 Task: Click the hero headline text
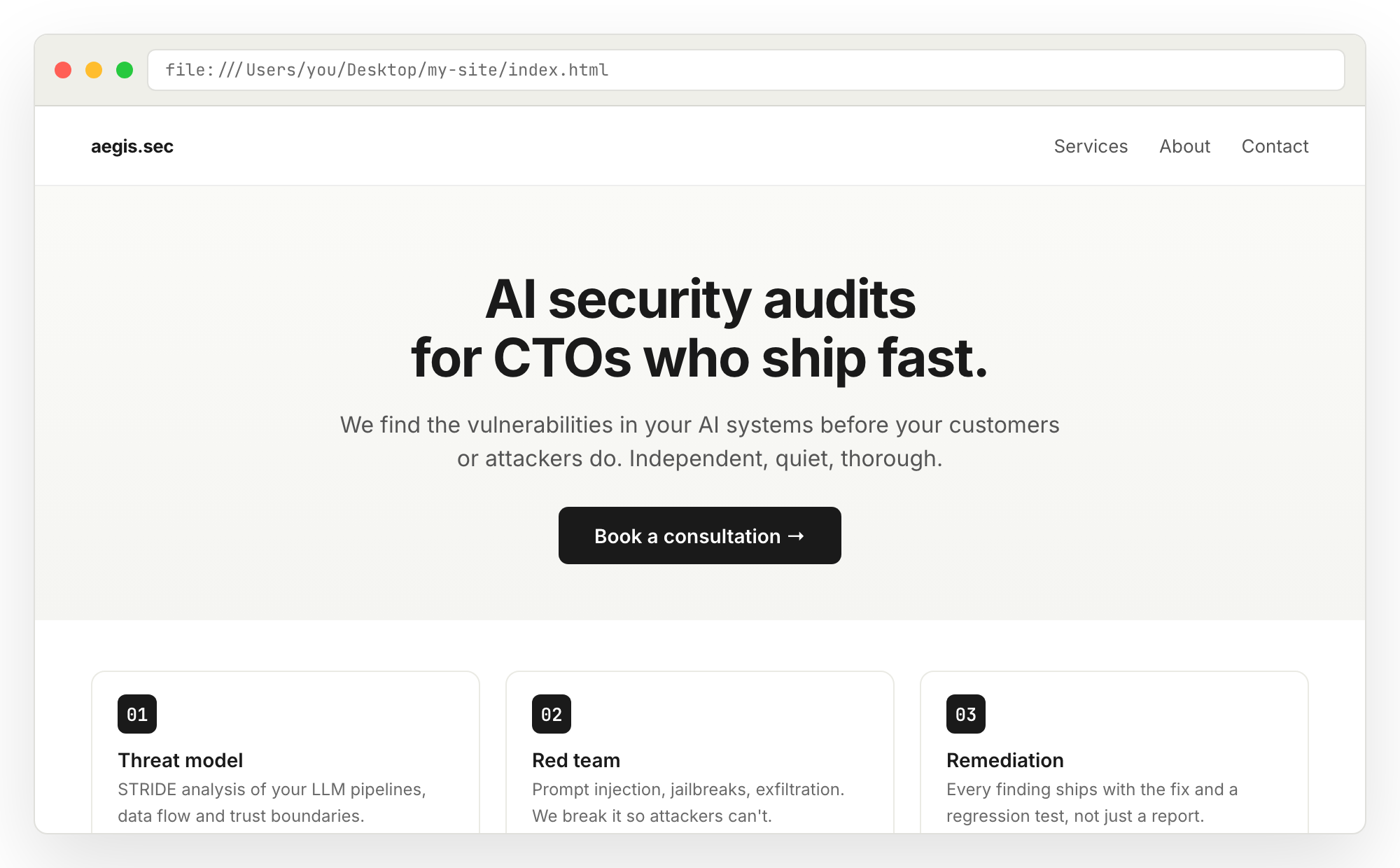[x=700, y=329]
